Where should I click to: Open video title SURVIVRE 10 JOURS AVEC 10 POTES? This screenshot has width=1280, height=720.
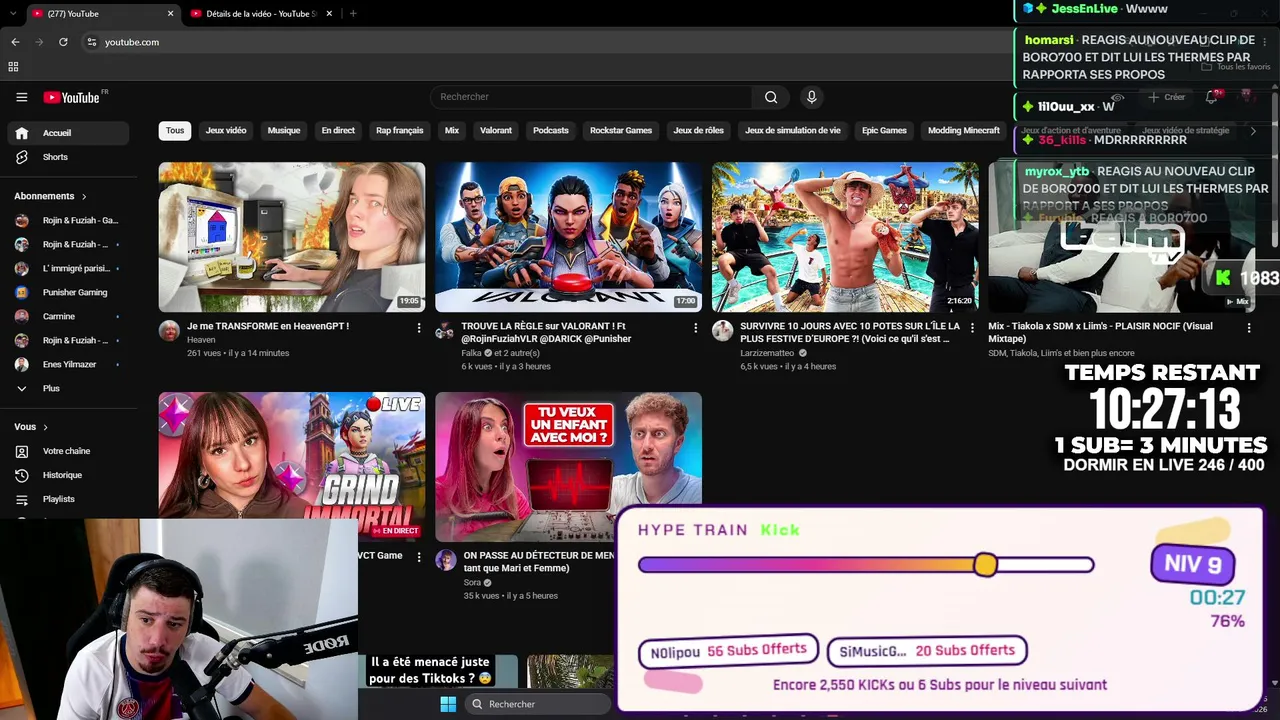pyautogui.click(x=850, y=332)
